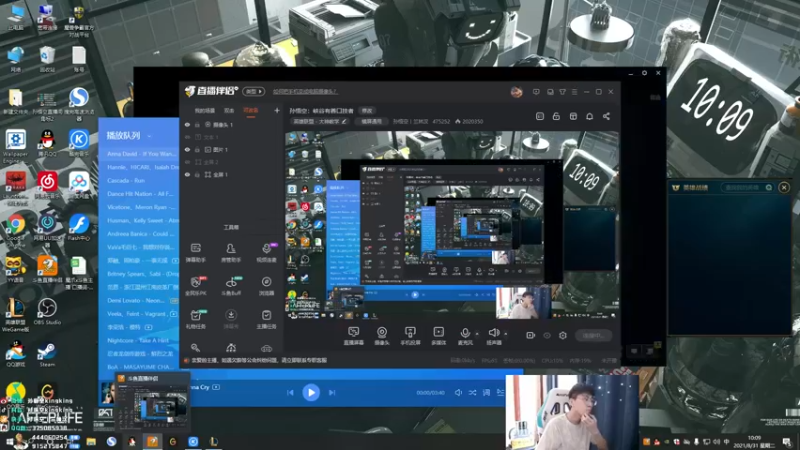This screenshot has height=450, width=800.
Task: Click the record video icon near settings
Action: click(x=531, y=335)
